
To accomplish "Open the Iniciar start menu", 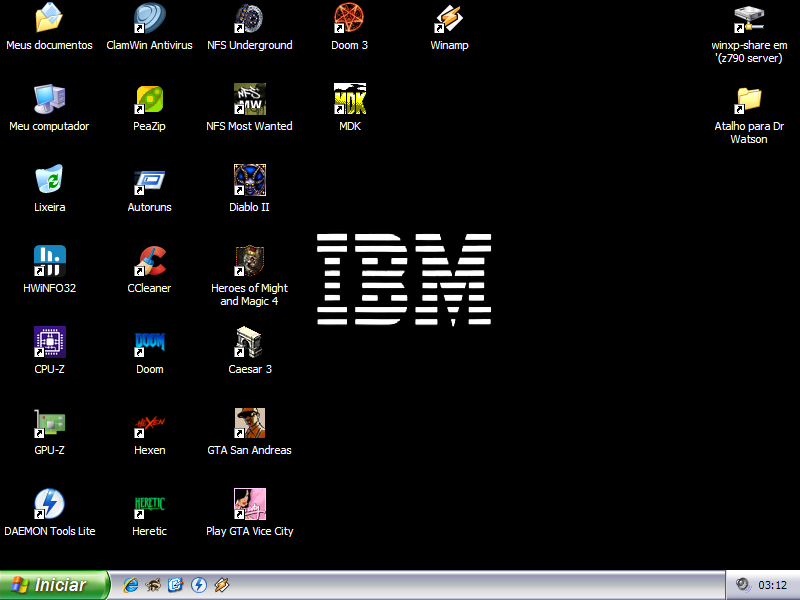I will (54, 585).
